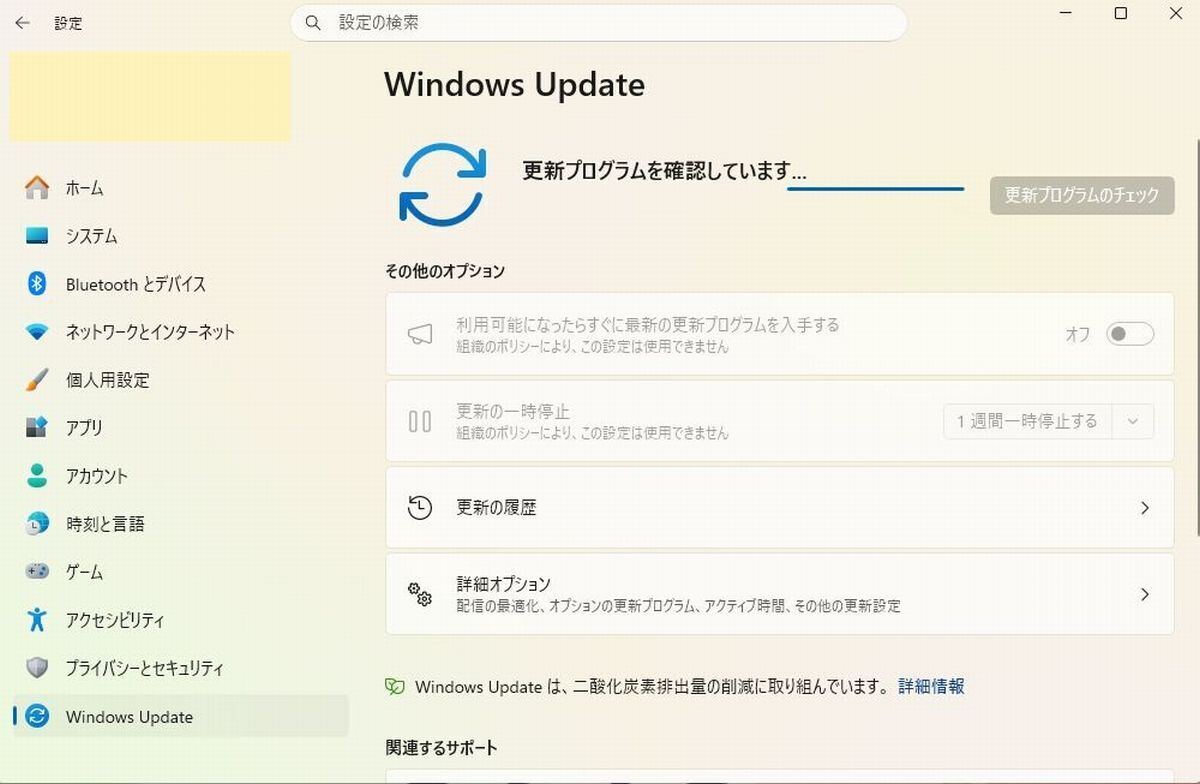Click the Privacy shield icon
Viewport: 1200px width, 784px height.
point(37,668)
